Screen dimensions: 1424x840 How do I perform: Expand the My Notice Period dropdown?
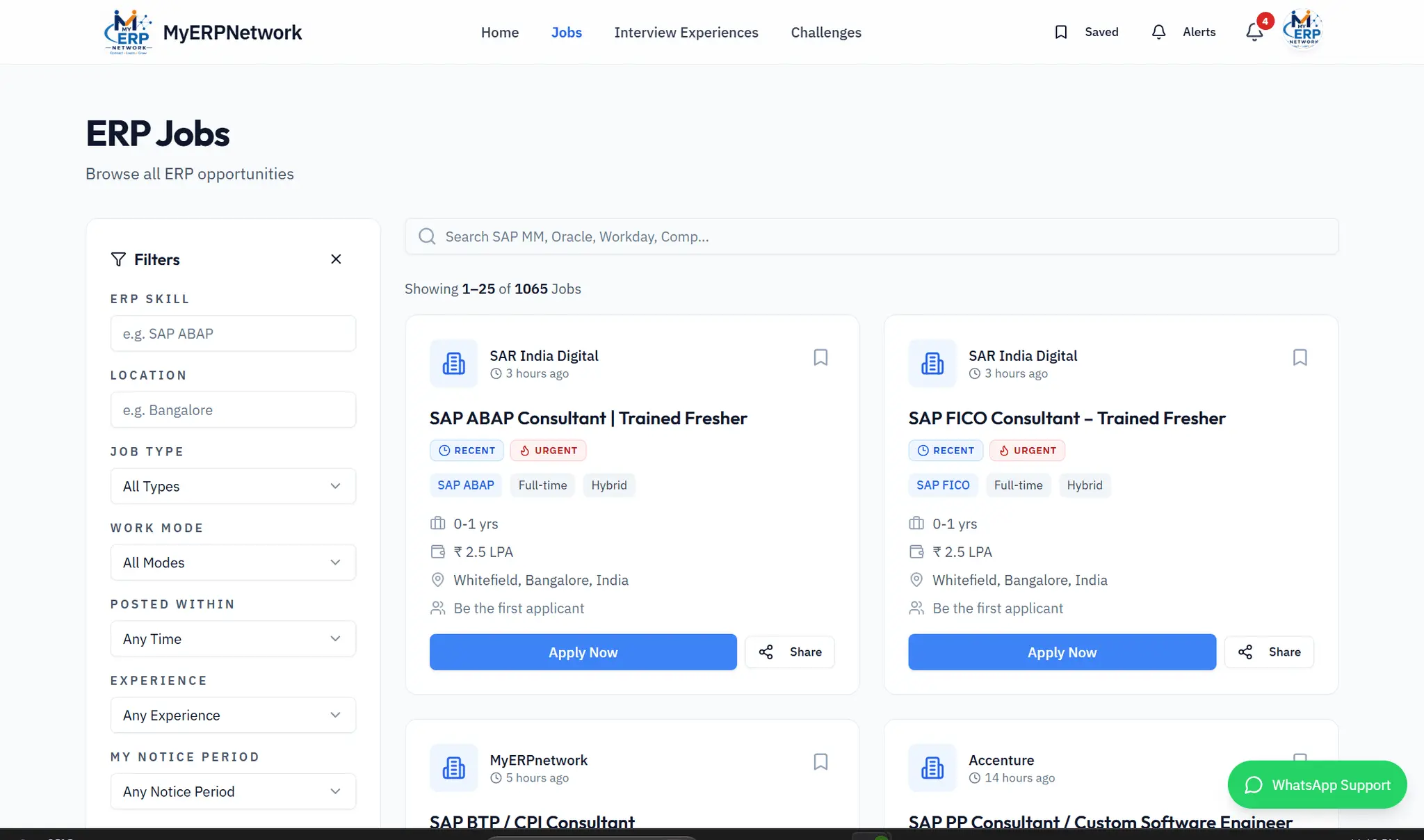tap(233, 791)
